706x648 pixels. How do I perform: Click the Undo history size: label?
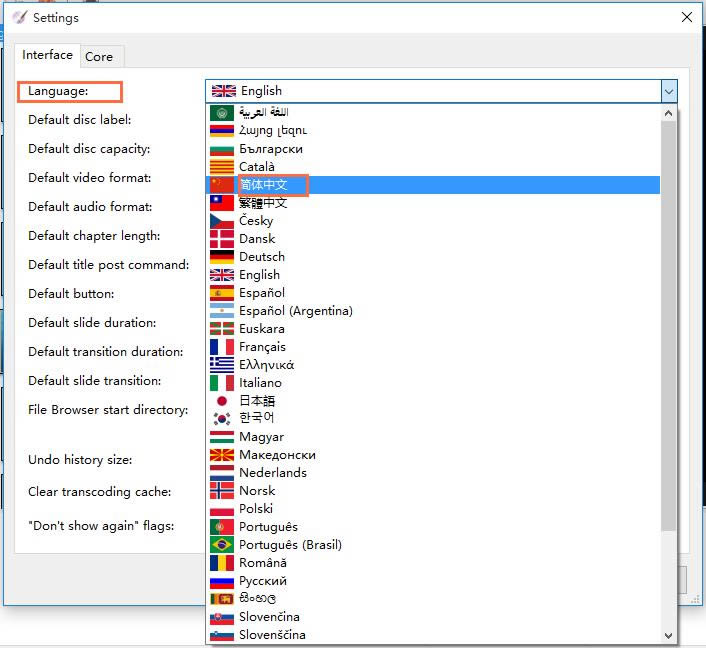coord(80,460)
